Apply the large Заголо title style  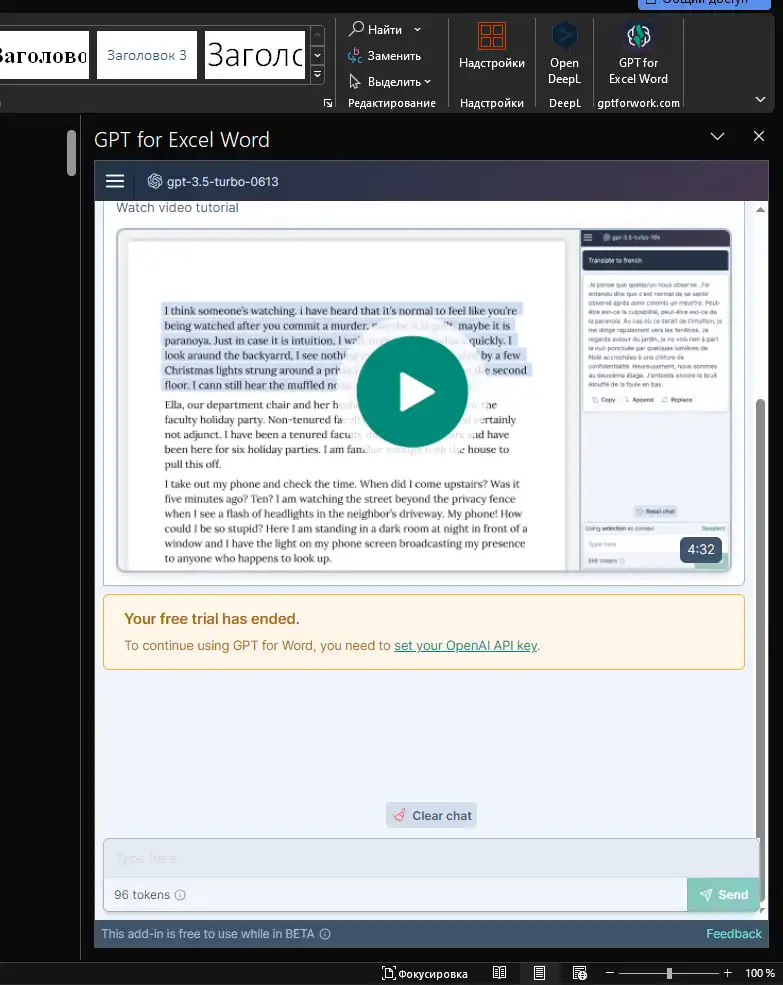coord(255,55)
